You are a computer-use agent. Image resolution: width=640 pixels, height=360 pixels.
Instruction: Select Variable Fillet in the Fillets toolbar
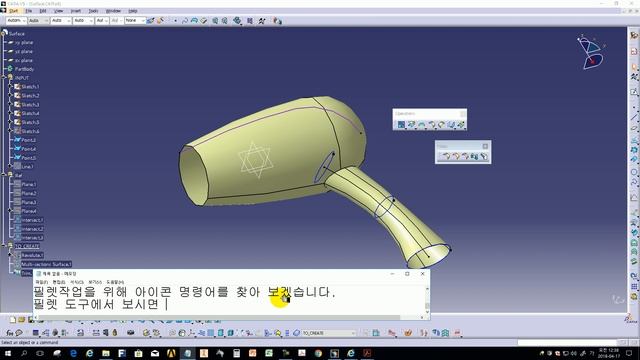click(464, 156)
